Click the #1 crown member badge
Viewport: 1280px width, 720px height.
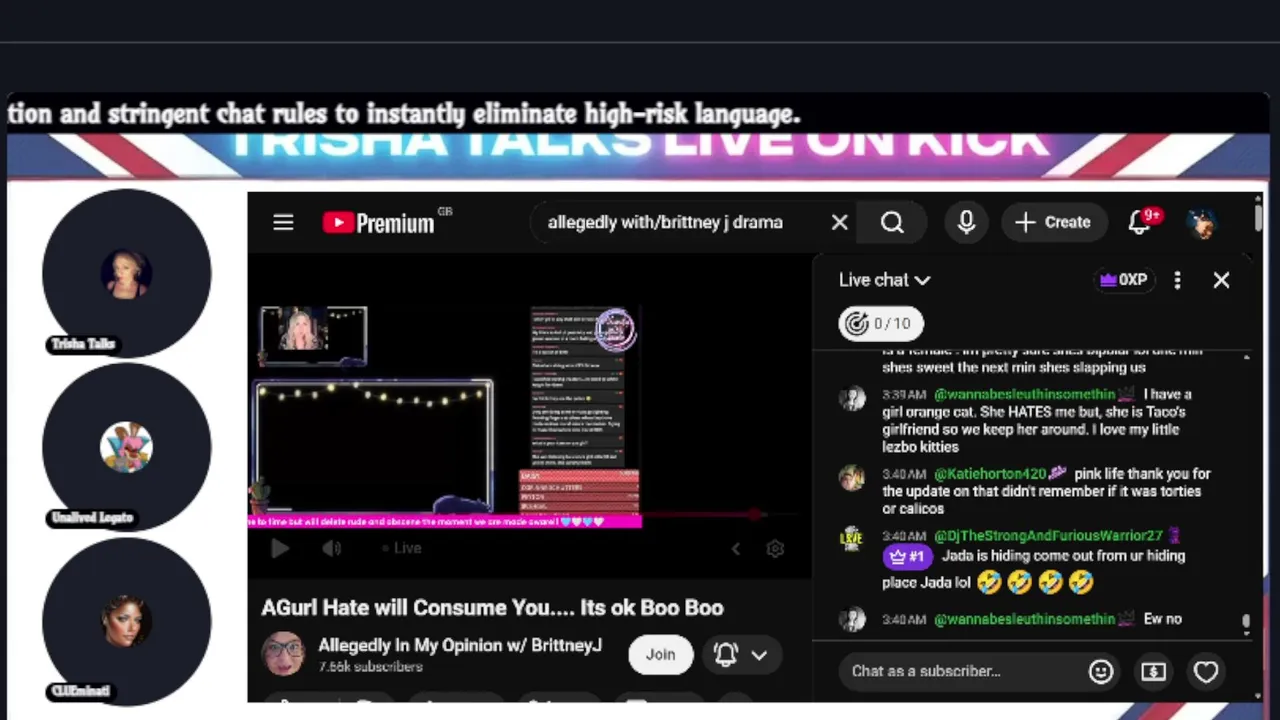(x=906, y=557)
